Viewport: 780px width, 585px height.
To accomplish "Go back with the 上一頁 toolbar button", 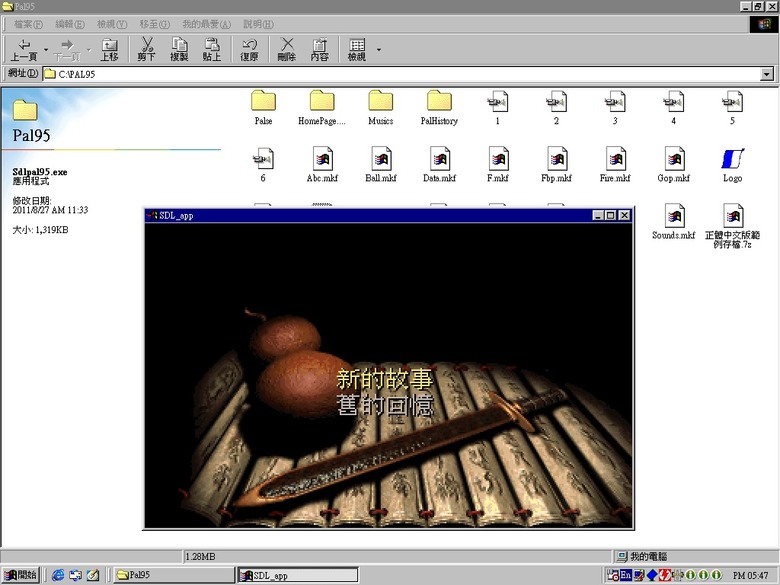I will (x=23, y=50).
